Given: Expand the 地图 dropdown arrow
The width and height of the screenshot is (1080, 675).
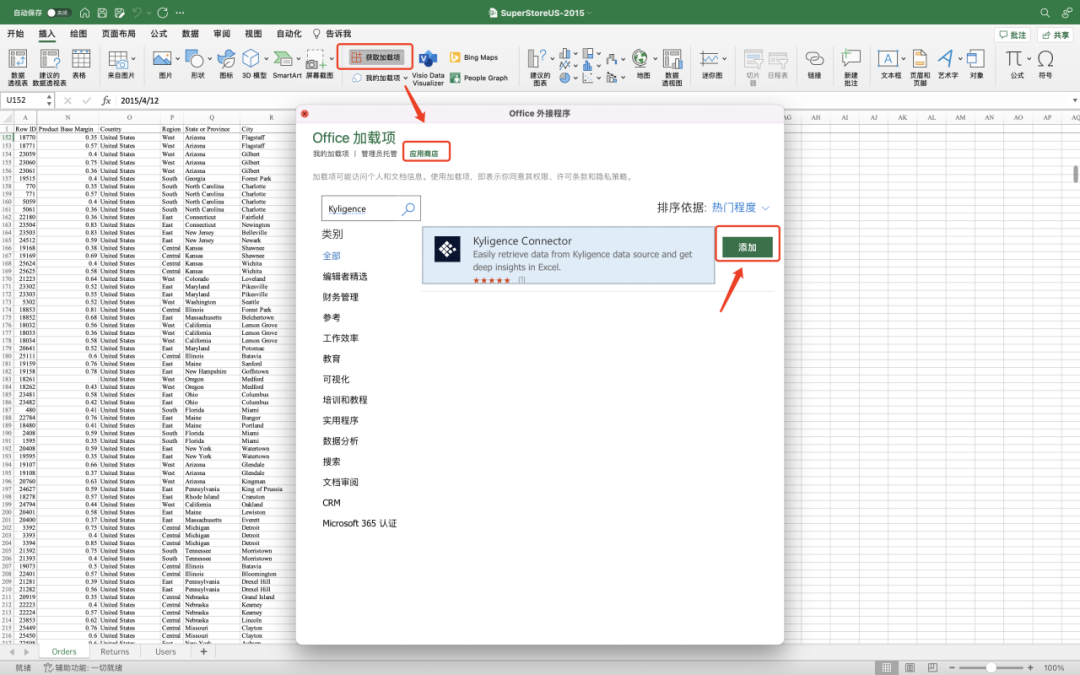Looking at the screenshot, I should [654, 59].
